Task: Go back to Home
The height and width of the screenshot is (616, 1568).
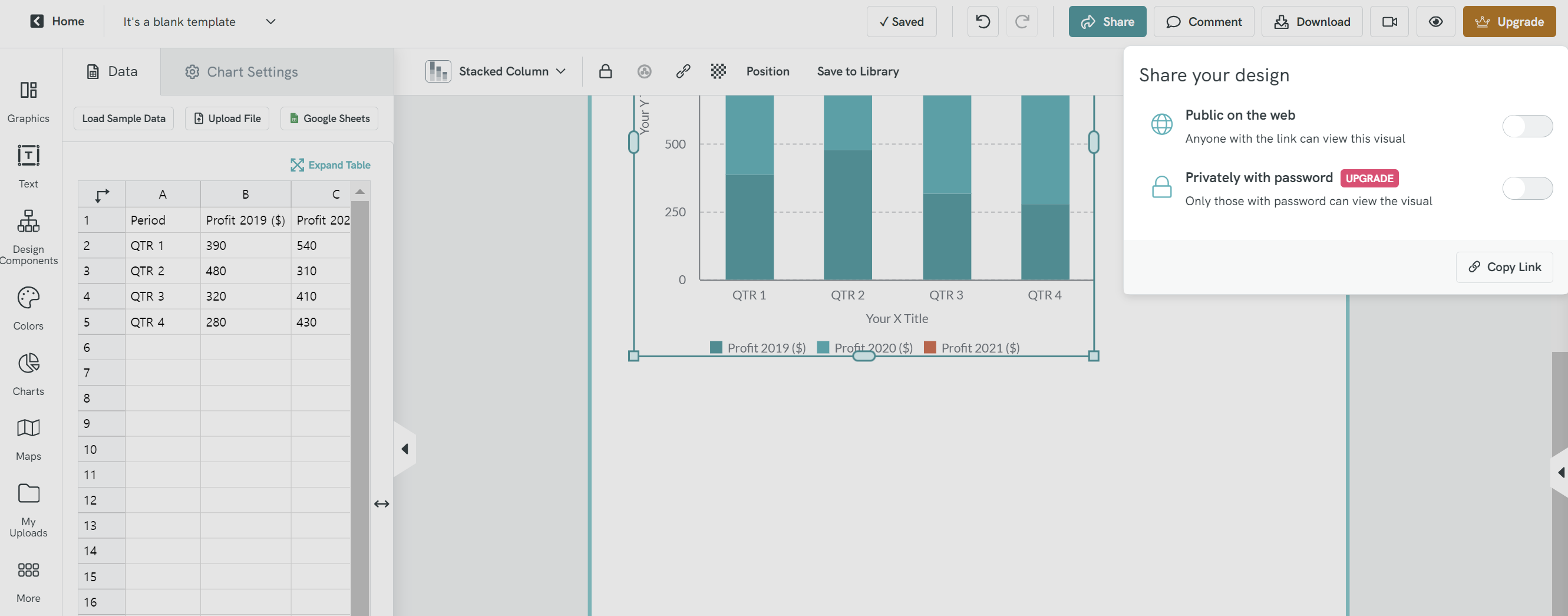Action: pos(57,21)
